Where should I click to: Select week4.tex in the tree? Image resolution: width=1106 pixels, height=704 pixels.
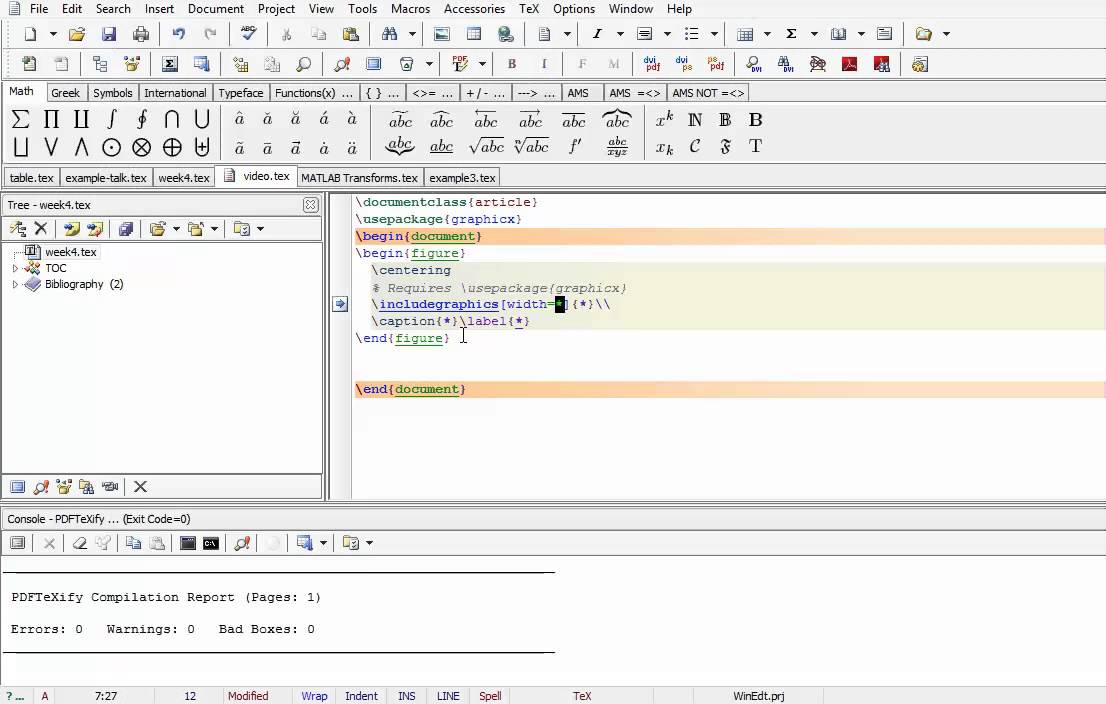pos(71,252)
